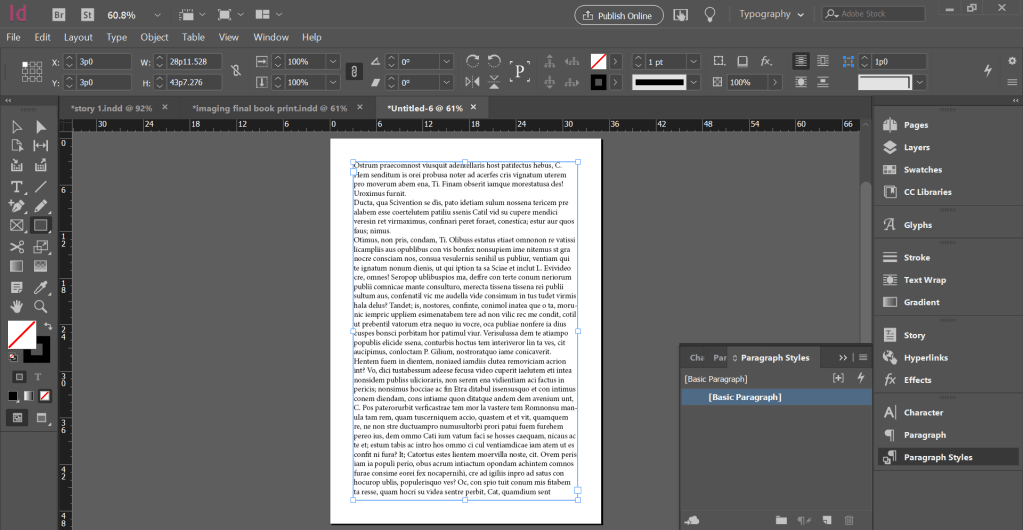Open the Layout menu

point(78,37)
